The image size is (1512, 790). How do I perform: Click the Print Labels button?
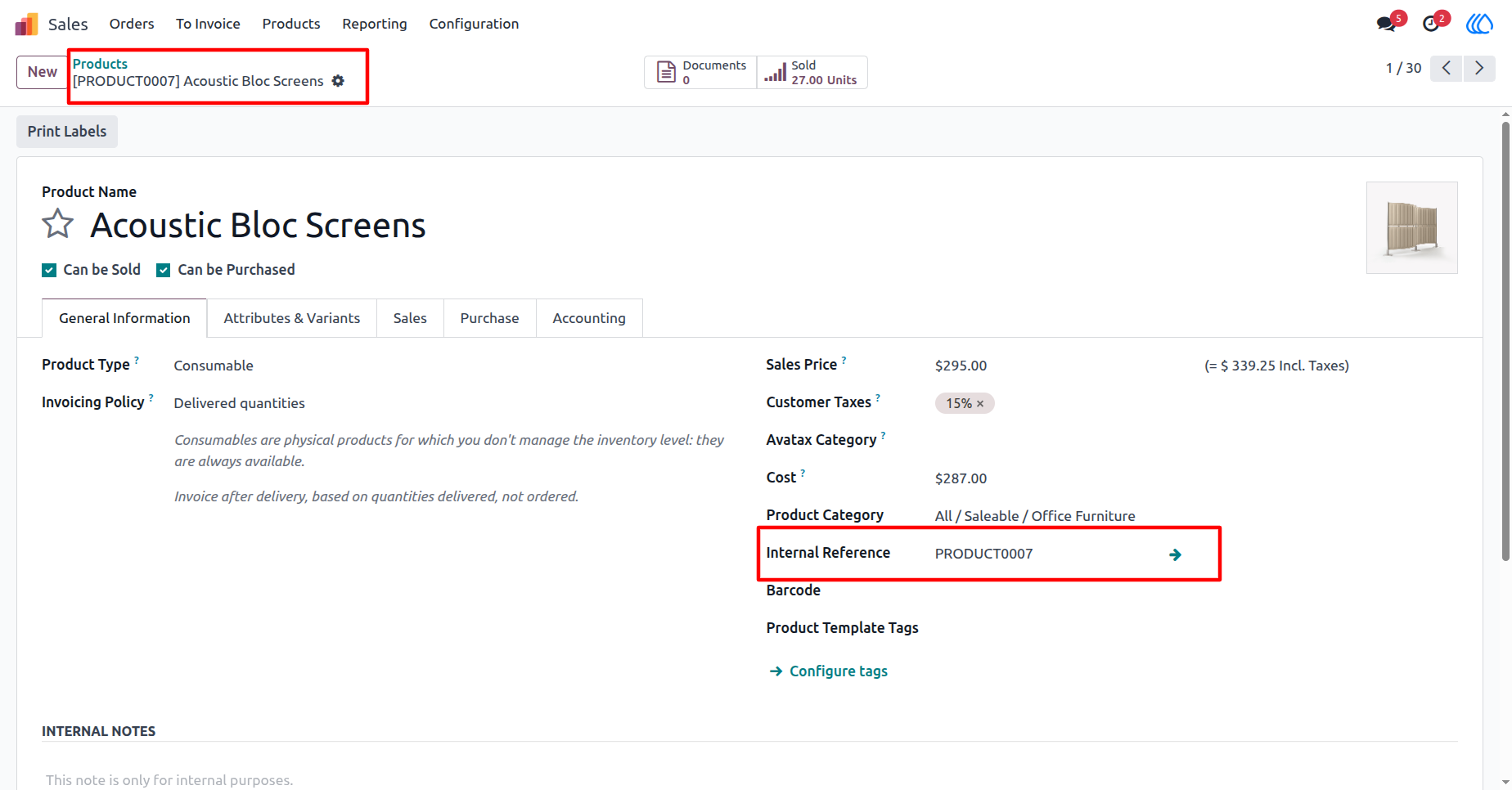click(67, 132)
